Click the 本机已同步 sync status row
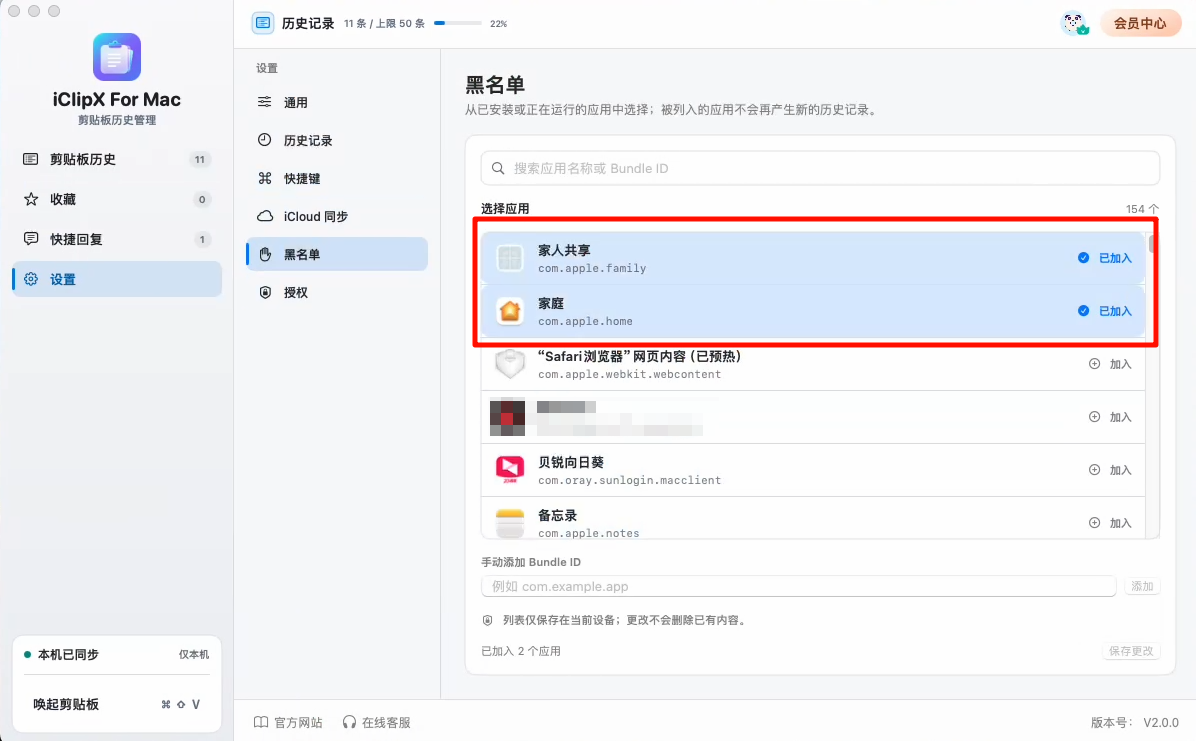This screenshot has height=741, width=1196. tap(117, 655)
